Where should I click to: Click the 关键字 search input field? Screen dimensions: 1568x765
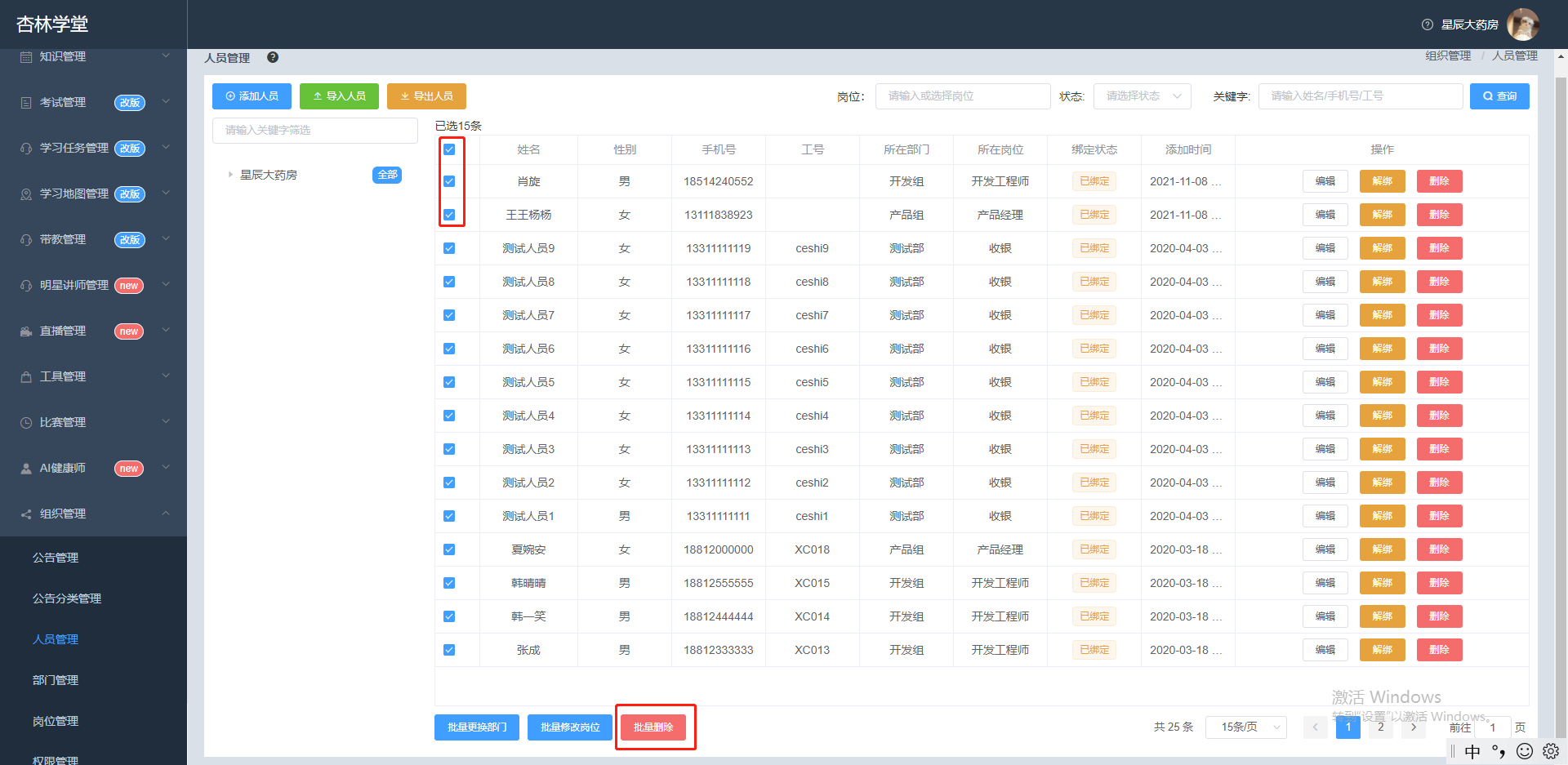click(x=1361, y=96)
